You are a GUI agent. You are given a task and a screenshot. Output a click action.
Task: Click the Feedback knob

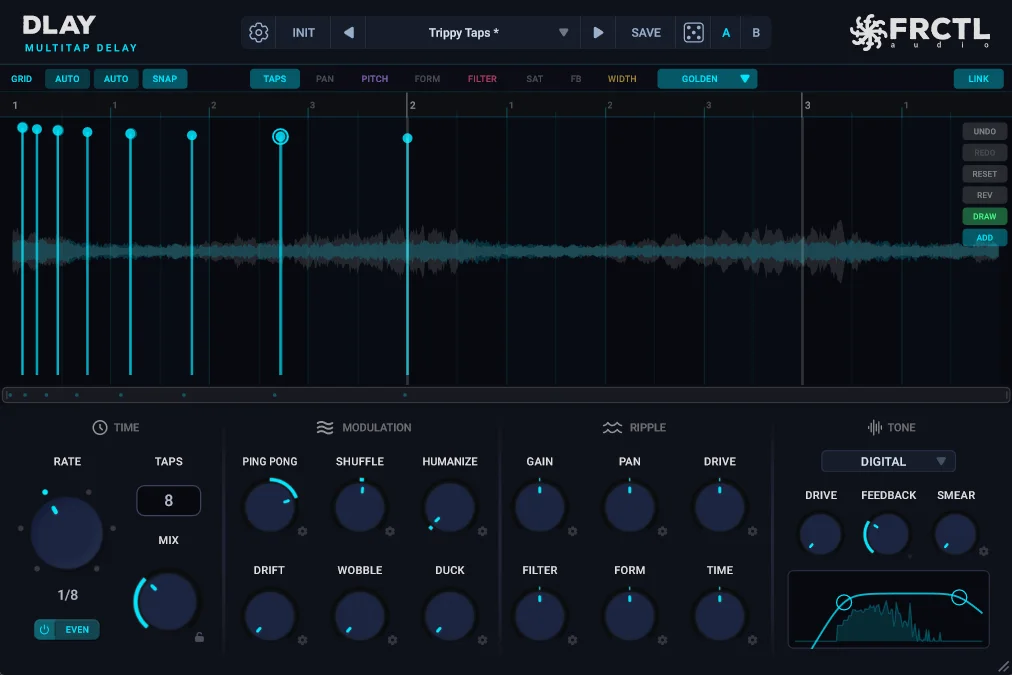click(887, 535)
